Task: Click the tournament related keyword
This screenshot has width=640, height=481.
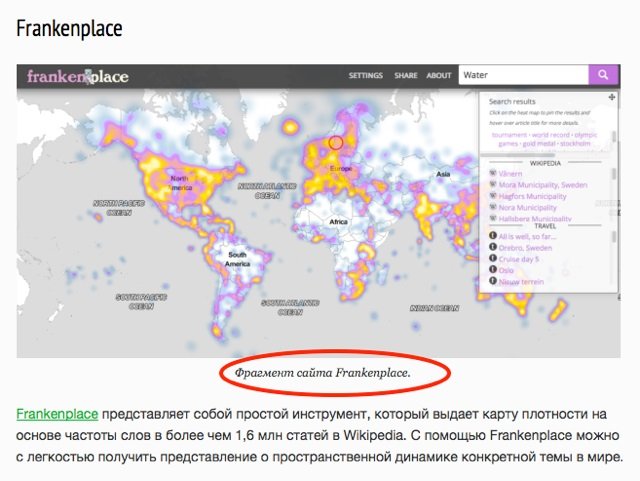Action: pos(509,135)
